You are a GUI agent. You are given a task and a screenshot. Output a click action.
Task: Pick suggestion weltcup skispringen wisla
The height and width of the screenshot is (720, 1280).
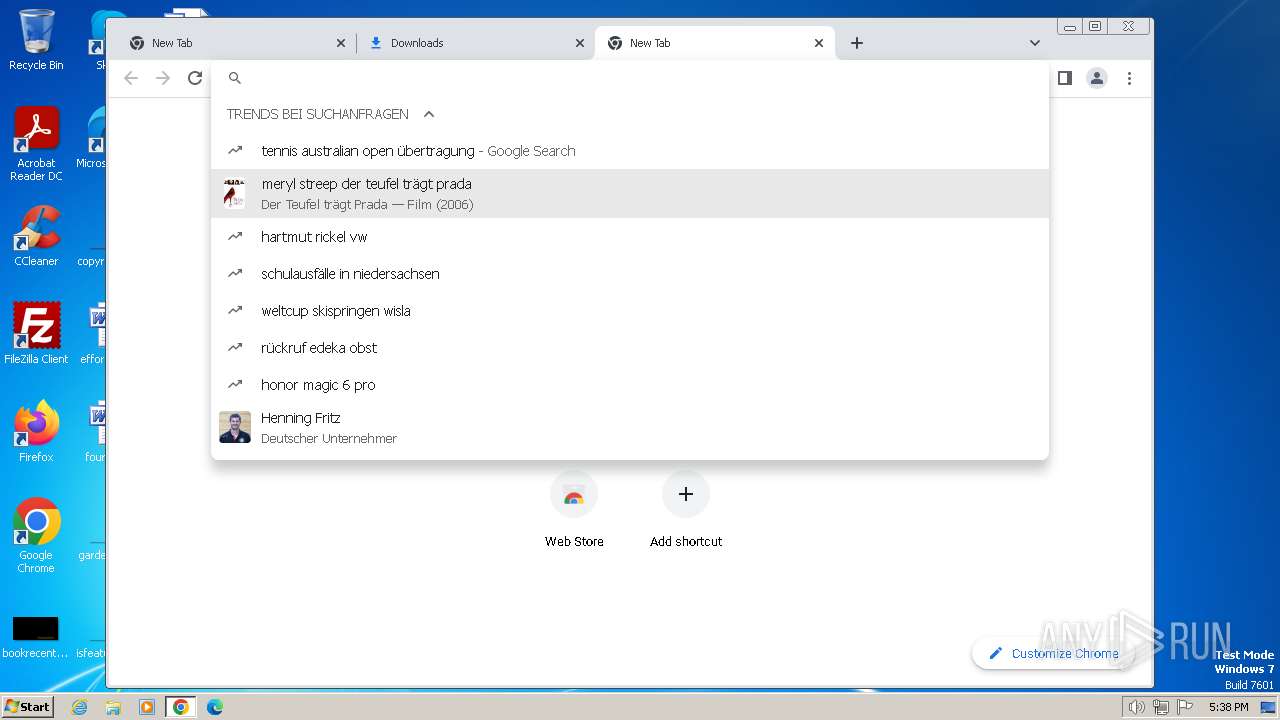(630, 311)
